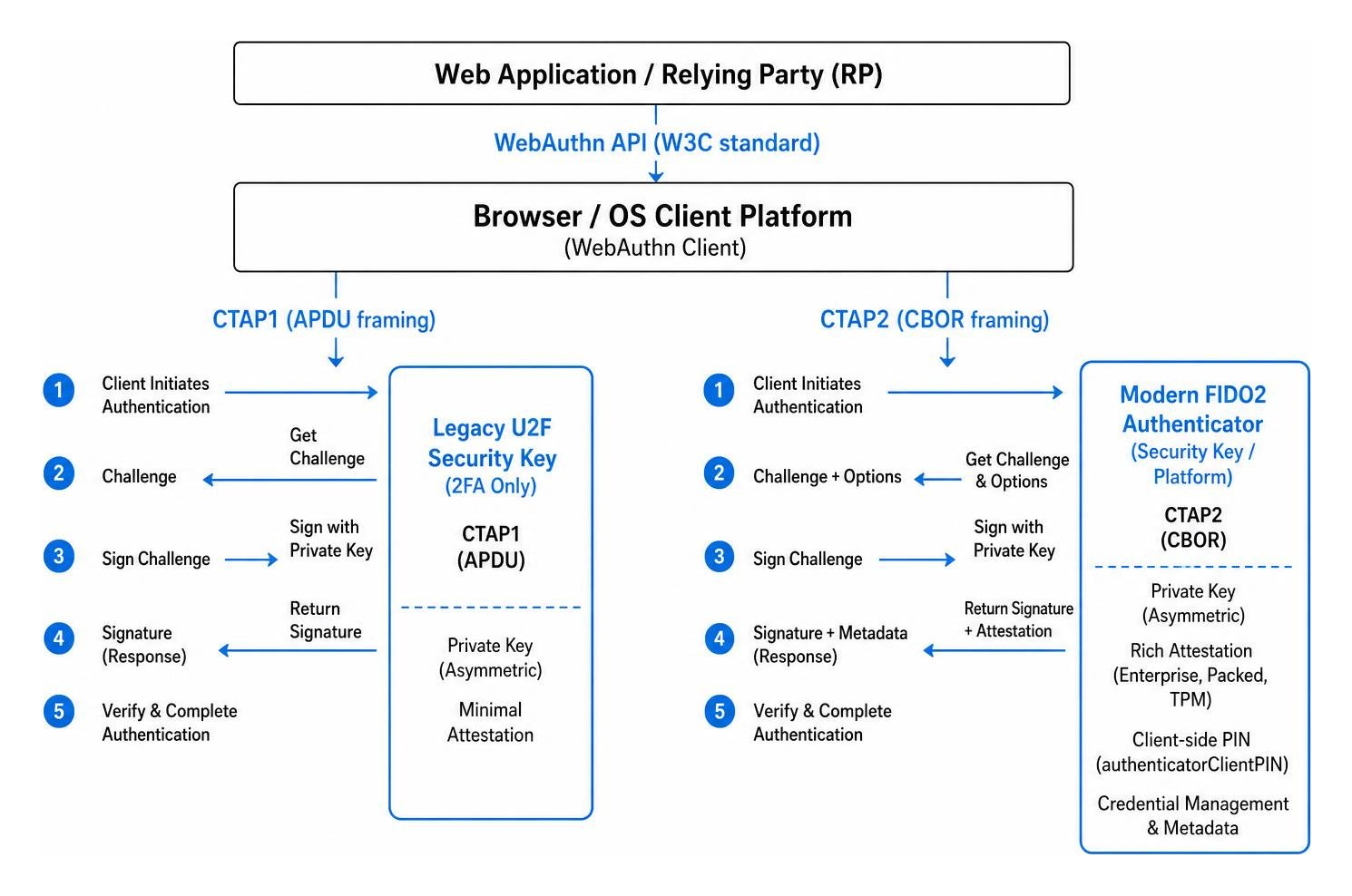
Task: Select the "WebAuthn API (W3C standard)" label
Action: [657, 143]
